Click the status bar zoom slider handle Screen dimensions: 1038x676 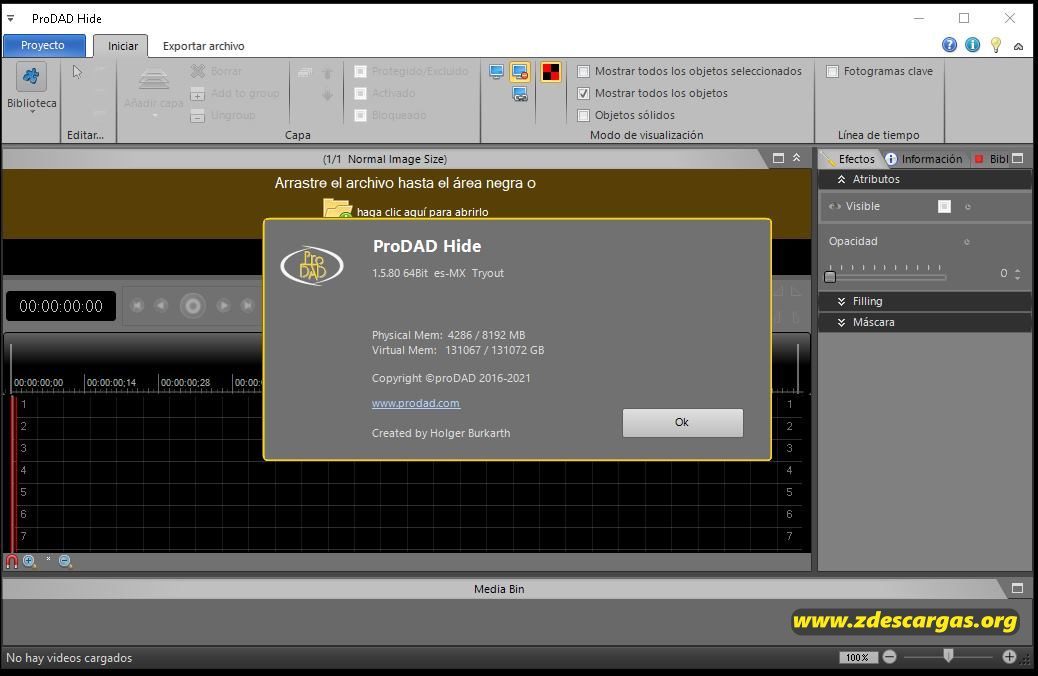tap(948, 655)
